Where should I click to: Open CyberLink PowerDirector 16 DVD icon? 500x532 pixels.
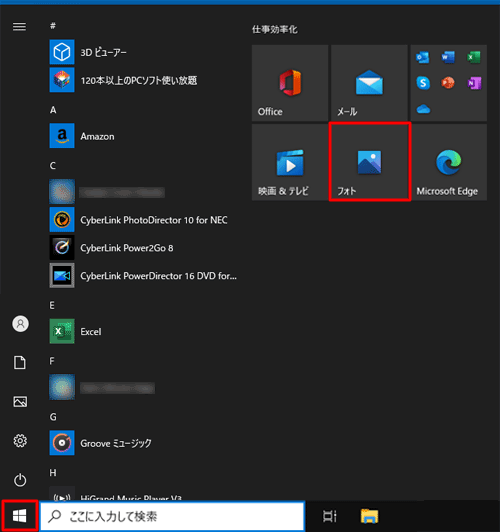[x=62, y=275]
